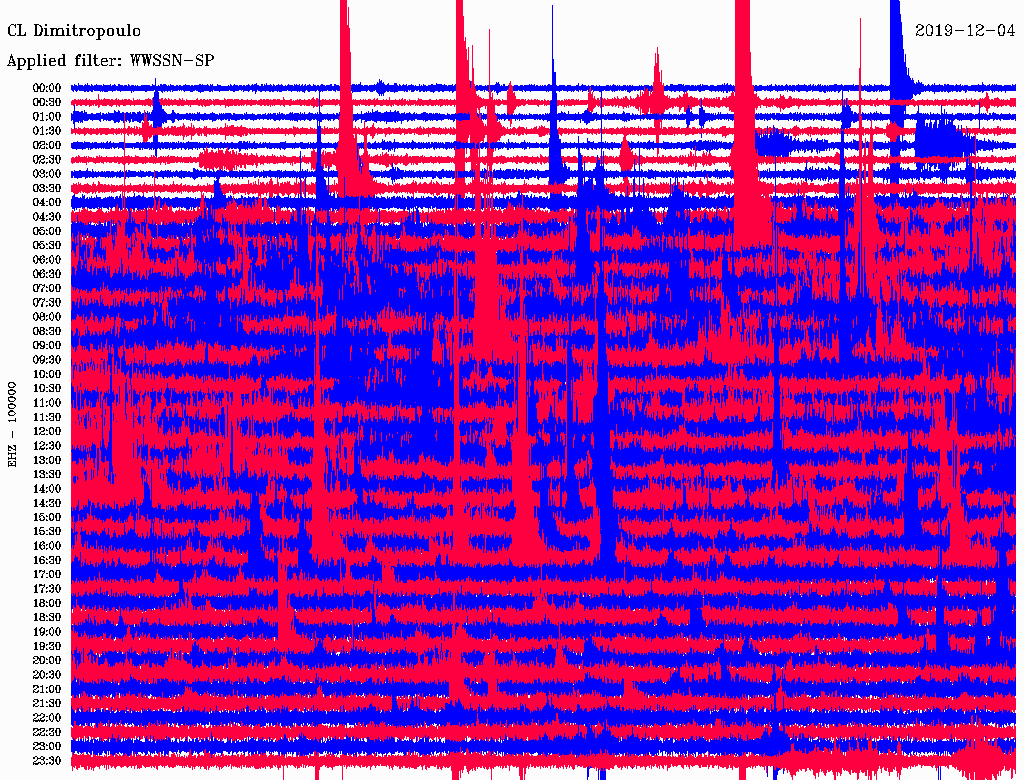Select the 14:30 time label

pos(46,503)
